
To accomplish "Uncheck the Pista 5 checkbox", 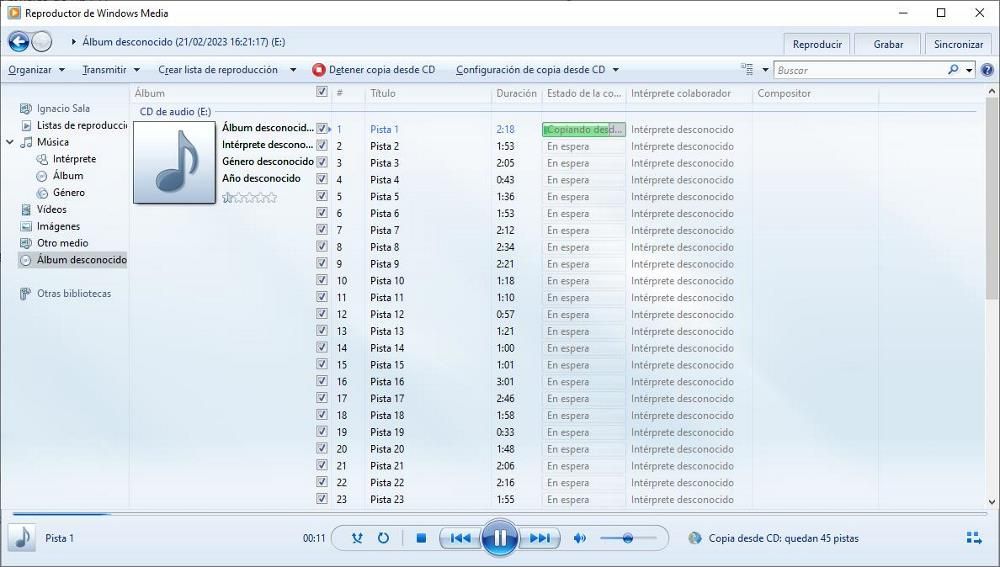I will [322, 195].
